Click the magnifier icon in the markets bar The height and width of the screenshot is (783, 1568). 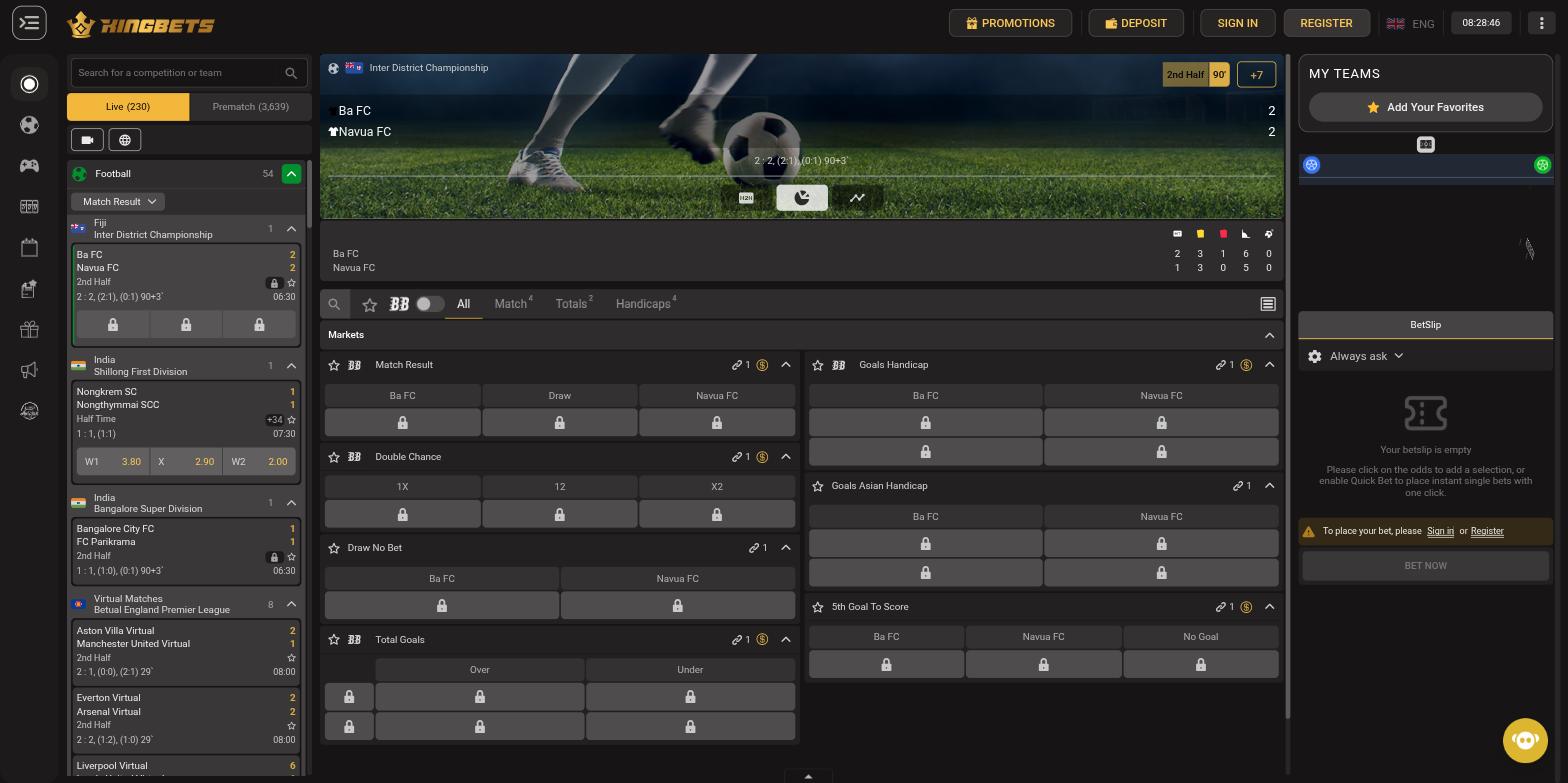click(x=334, y=304)
